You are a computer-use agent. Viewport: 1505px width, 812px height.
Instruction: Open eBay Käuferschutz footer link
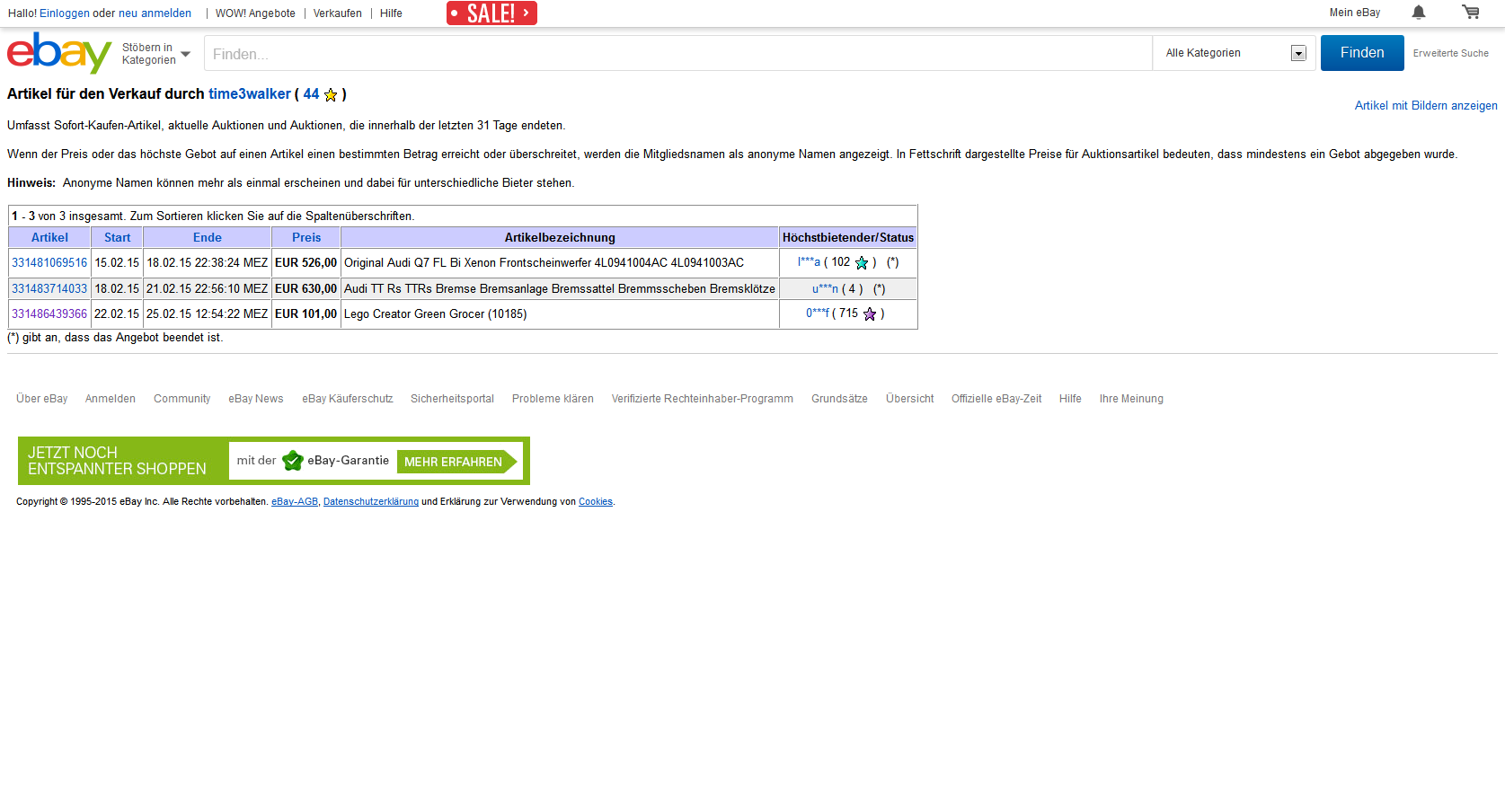pyautogui.click(x=347, y=399)
